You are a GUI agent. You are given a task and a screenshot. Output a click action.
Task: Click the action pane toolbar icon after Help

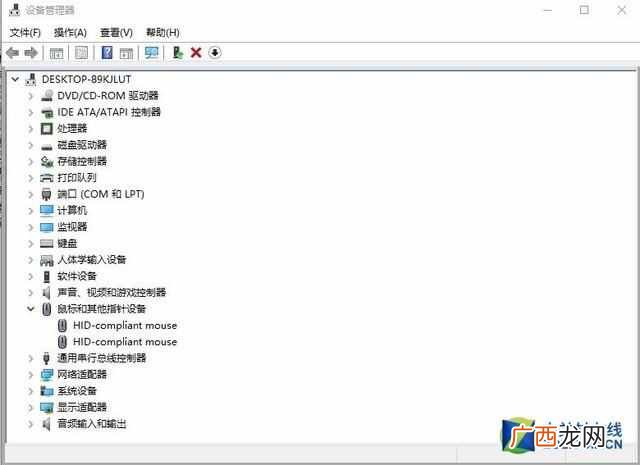point(126,53)
